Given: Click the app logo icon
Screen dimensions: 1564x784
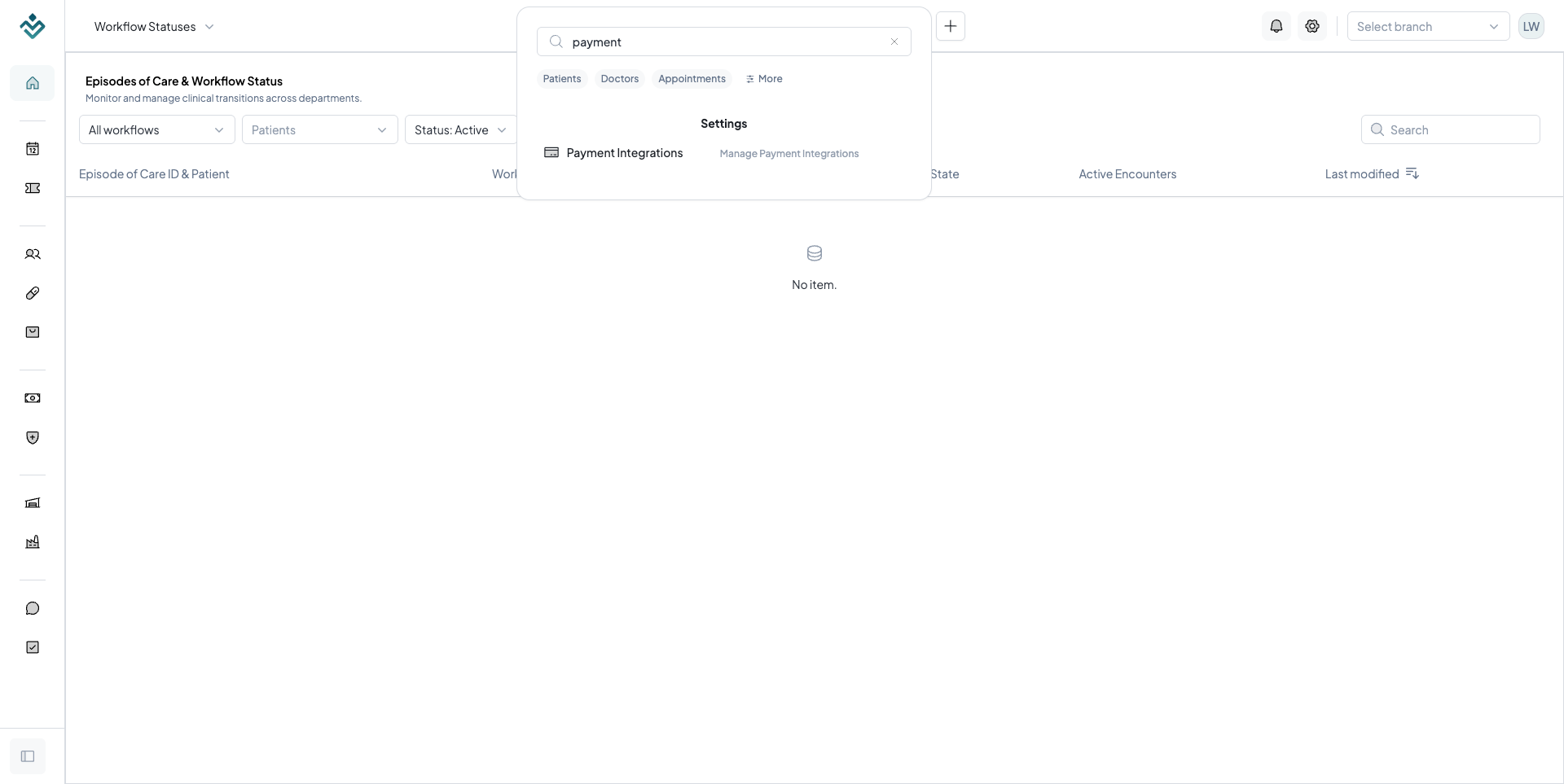Looking at the screenshot, I should click(33, 26).
